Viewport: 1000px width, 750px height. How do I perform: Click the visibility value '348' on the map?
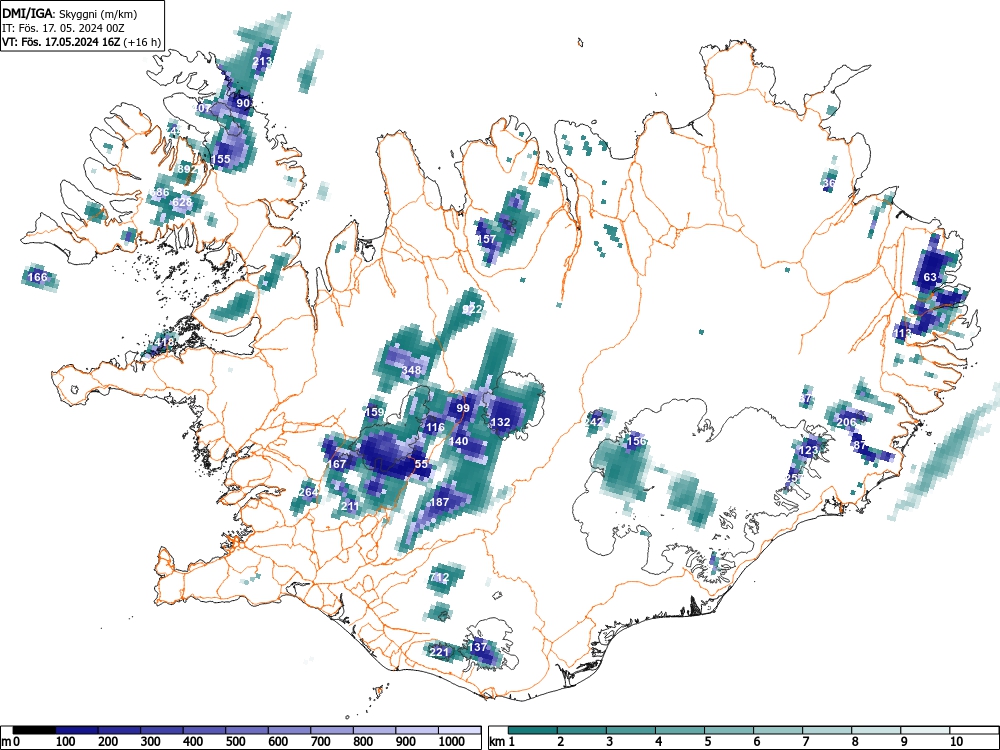pyautogui.click(x=411, y=370)
